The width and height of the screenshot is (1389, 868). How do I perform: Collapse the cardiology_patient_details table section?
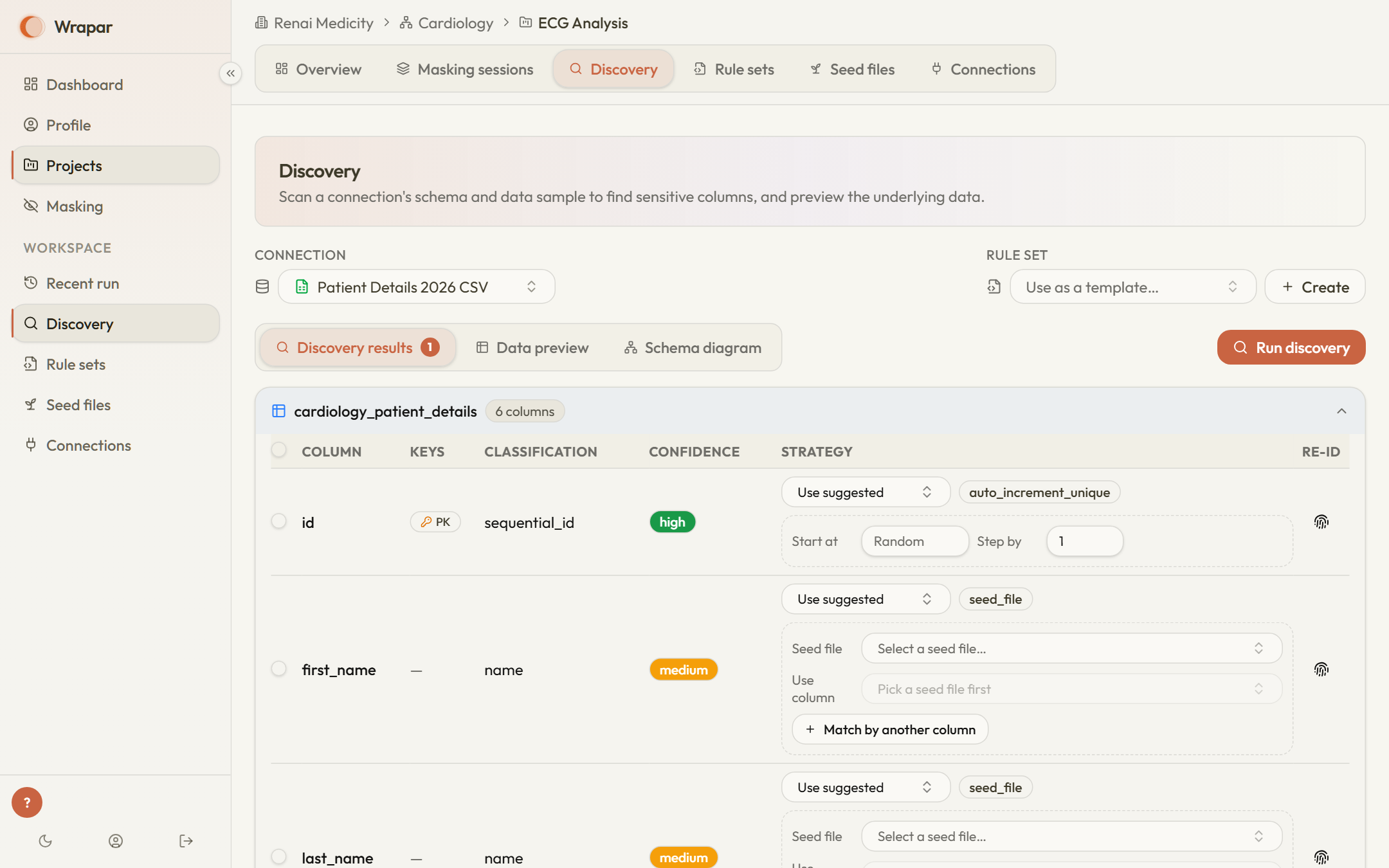tap(1341, 411)
